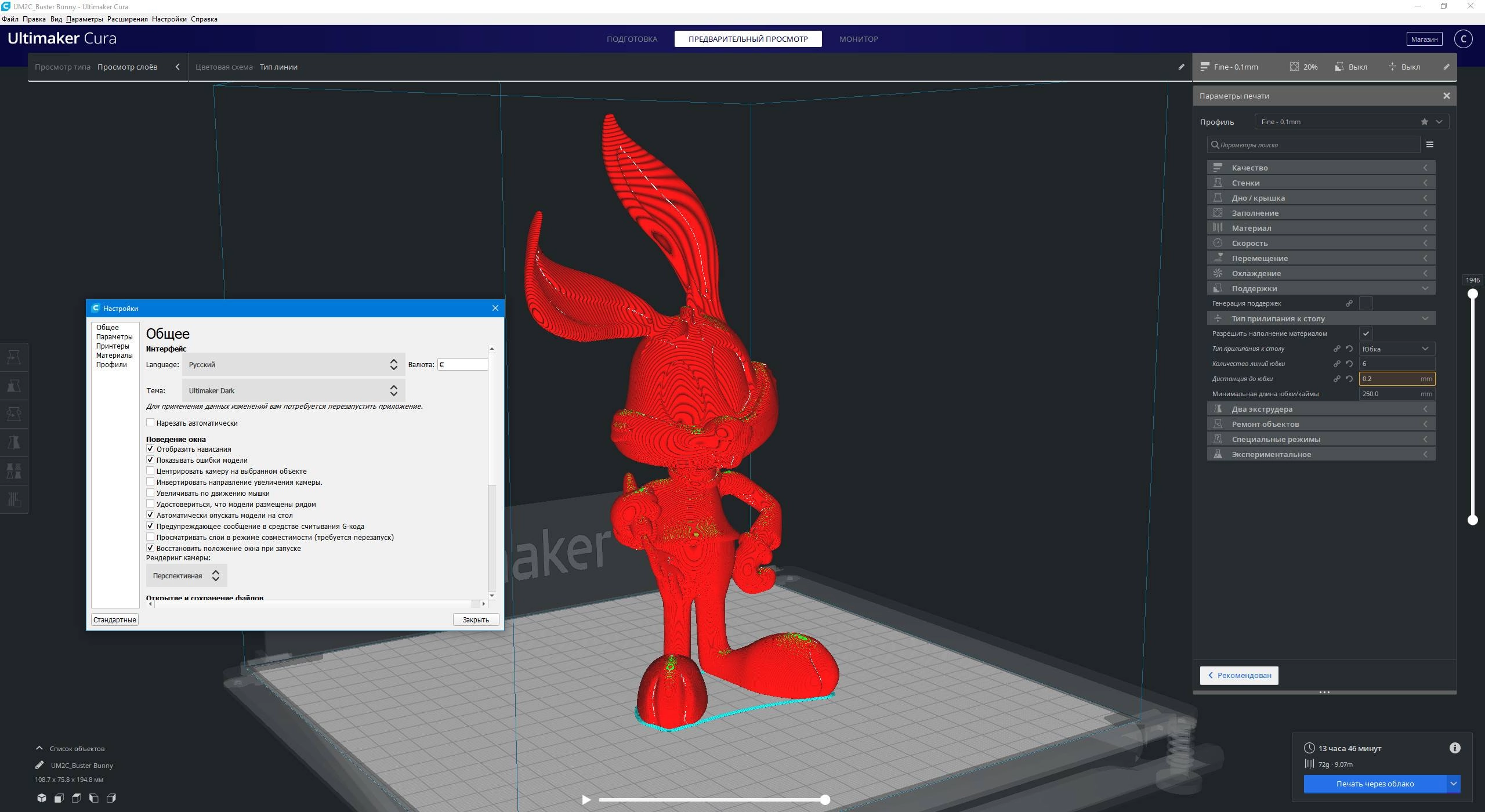Open the Файл menu
Viewport: 1485px width, 812px height.
tap(10, 19)
